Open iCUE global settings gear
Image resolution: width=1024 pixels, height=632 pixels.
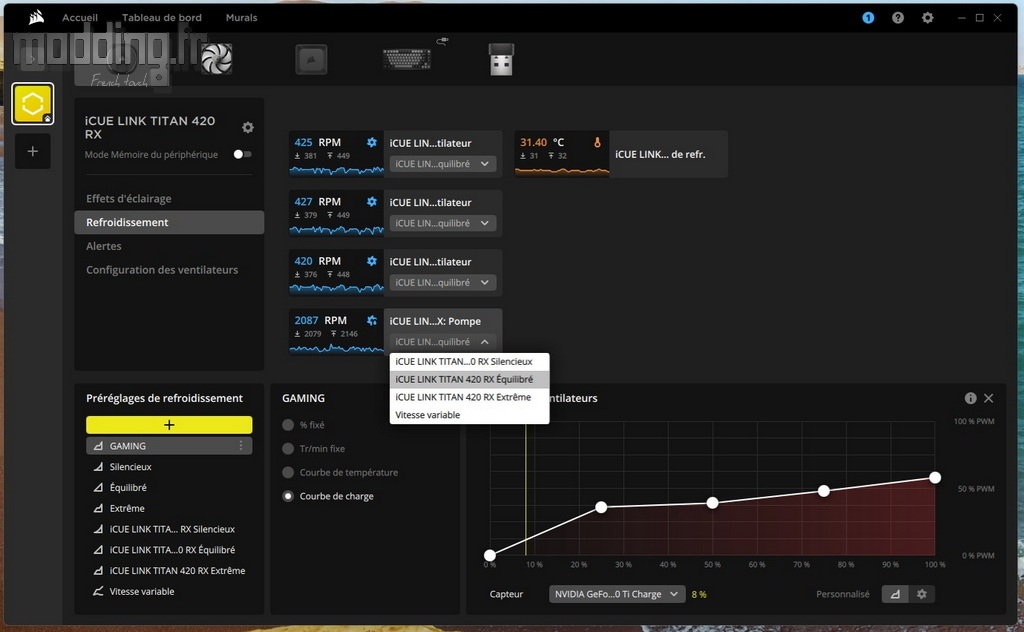tap(927, 18)
